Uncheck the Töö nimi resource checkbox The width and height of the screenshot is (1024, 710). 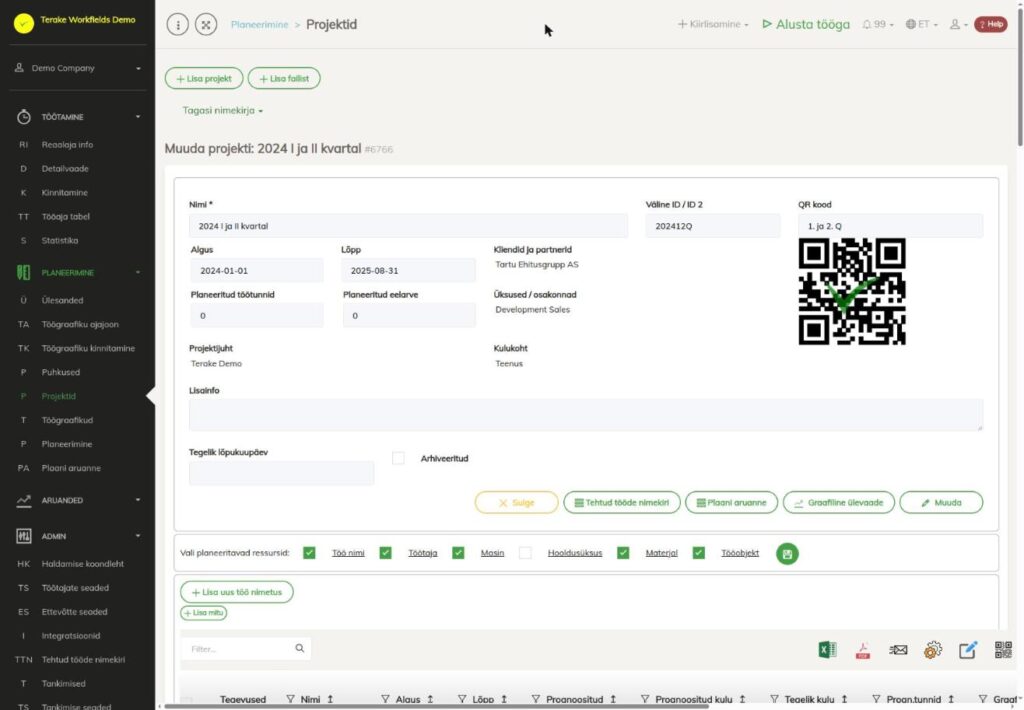click(x=310, y=553)
